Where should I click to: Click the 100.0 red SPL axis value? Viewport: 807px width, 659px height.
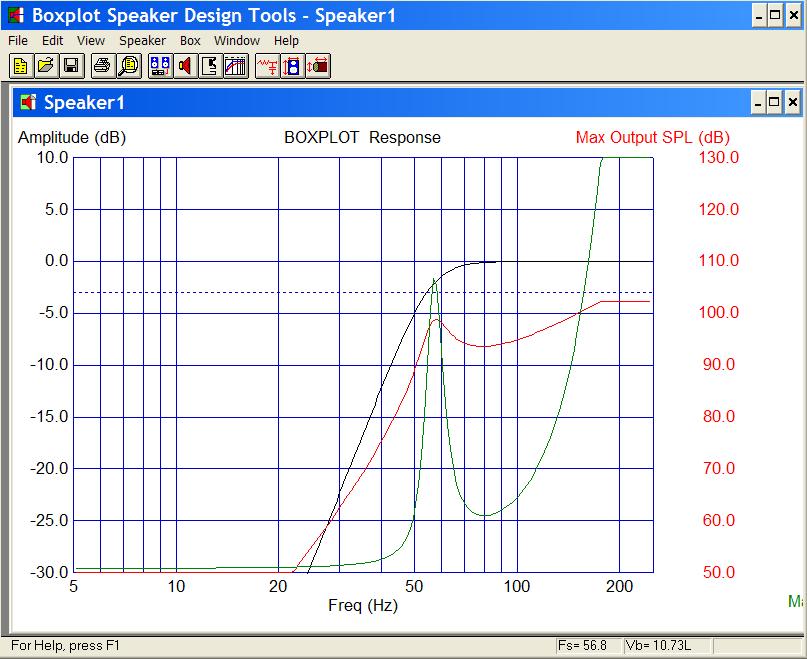click(718, 312)
